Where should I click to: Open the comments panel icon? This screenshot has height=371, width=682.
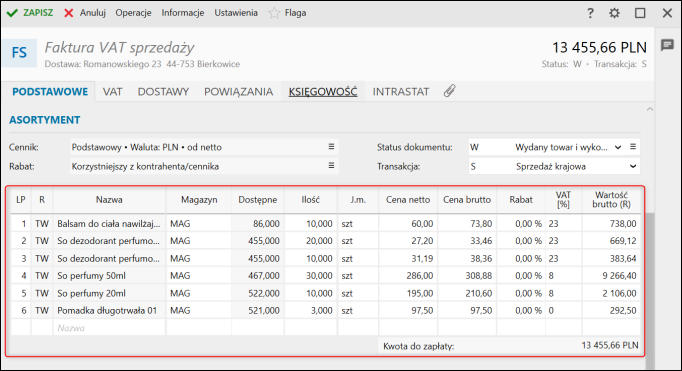click(667, 45)
